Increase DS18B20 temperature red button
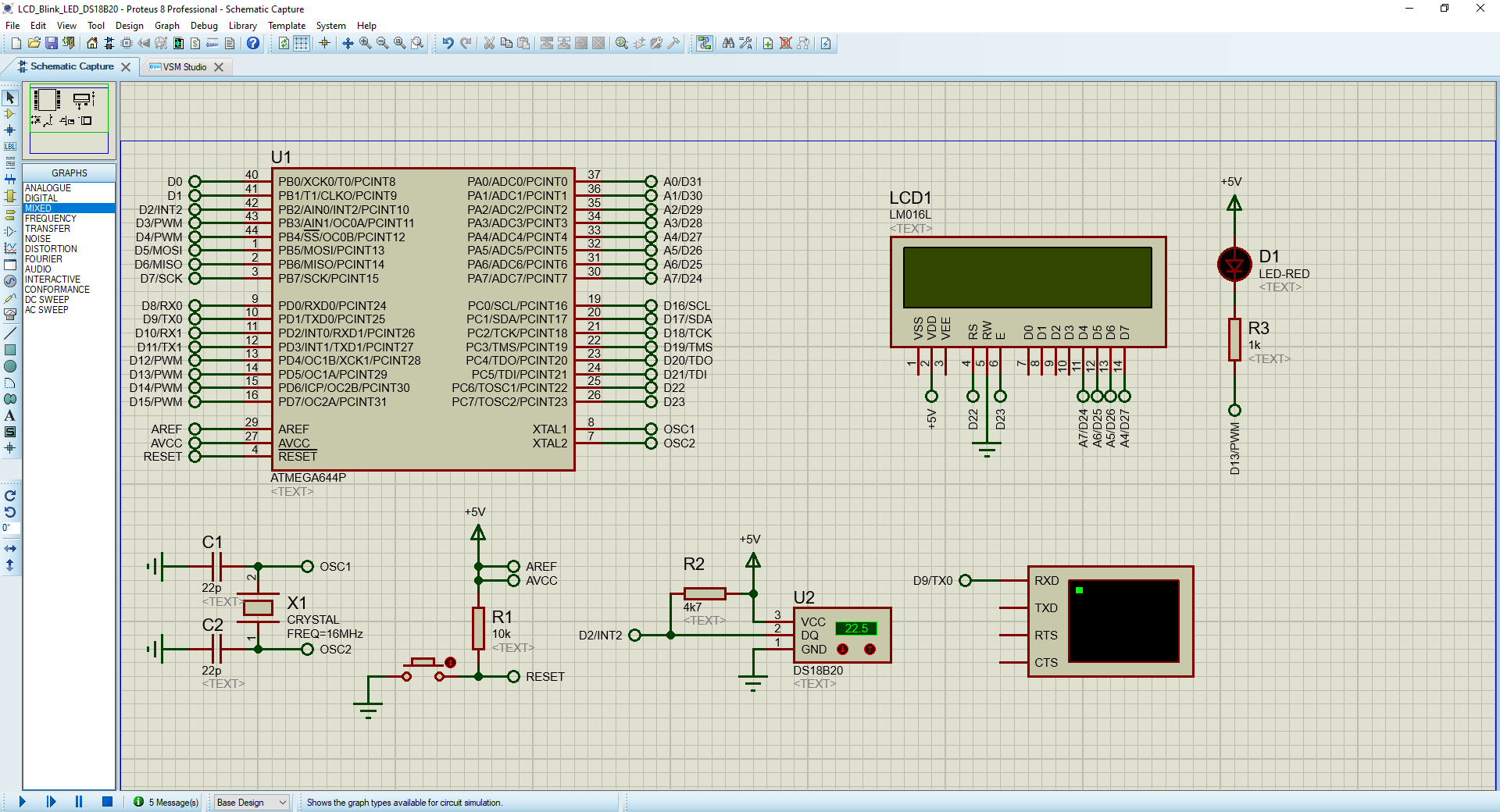1500x812 pixels. pyautogui.click(x=870, y=650)
